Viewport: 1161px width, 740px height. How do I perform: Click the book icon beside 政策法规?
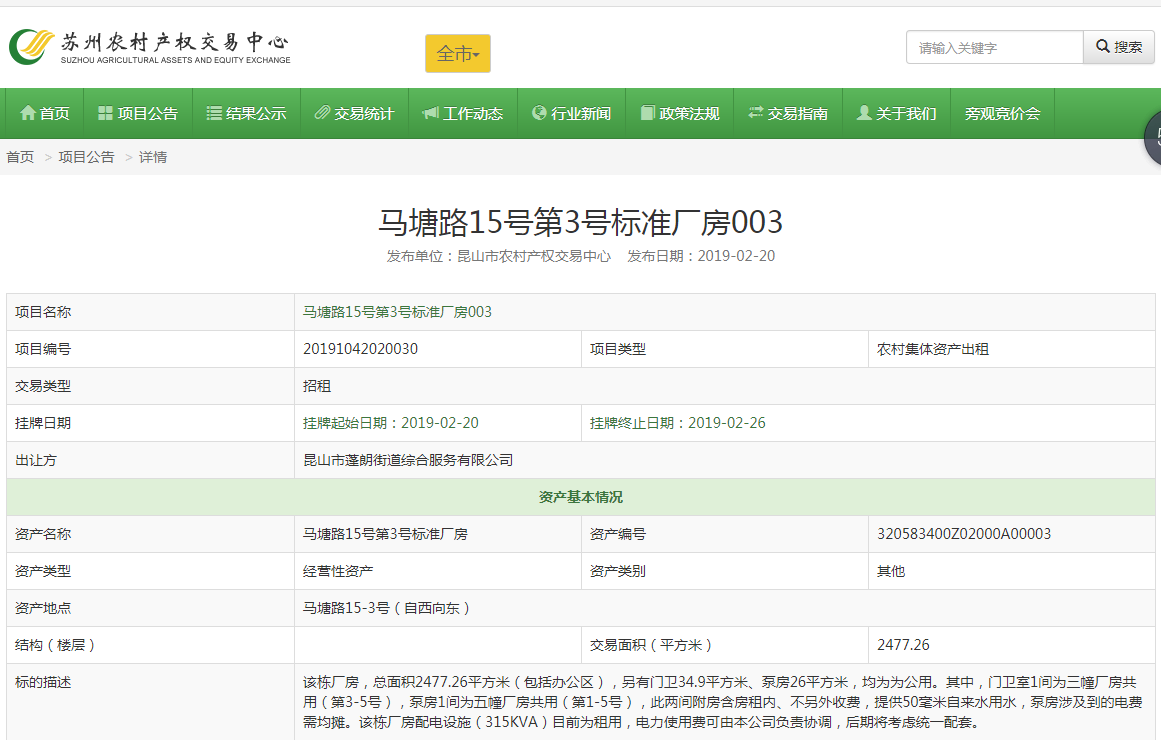(647, 114)
